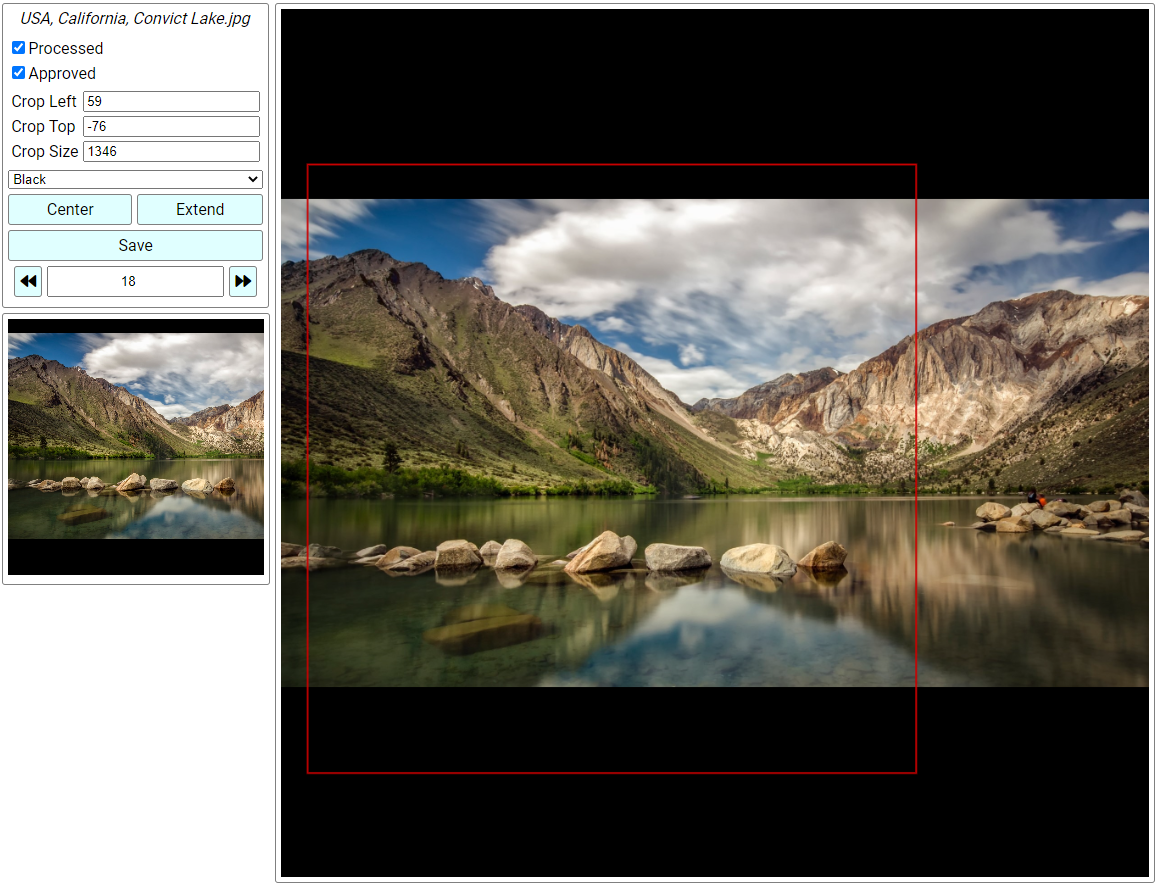Select the Crop Size input box
The image size is (1161, 890).
pos(171,151)
